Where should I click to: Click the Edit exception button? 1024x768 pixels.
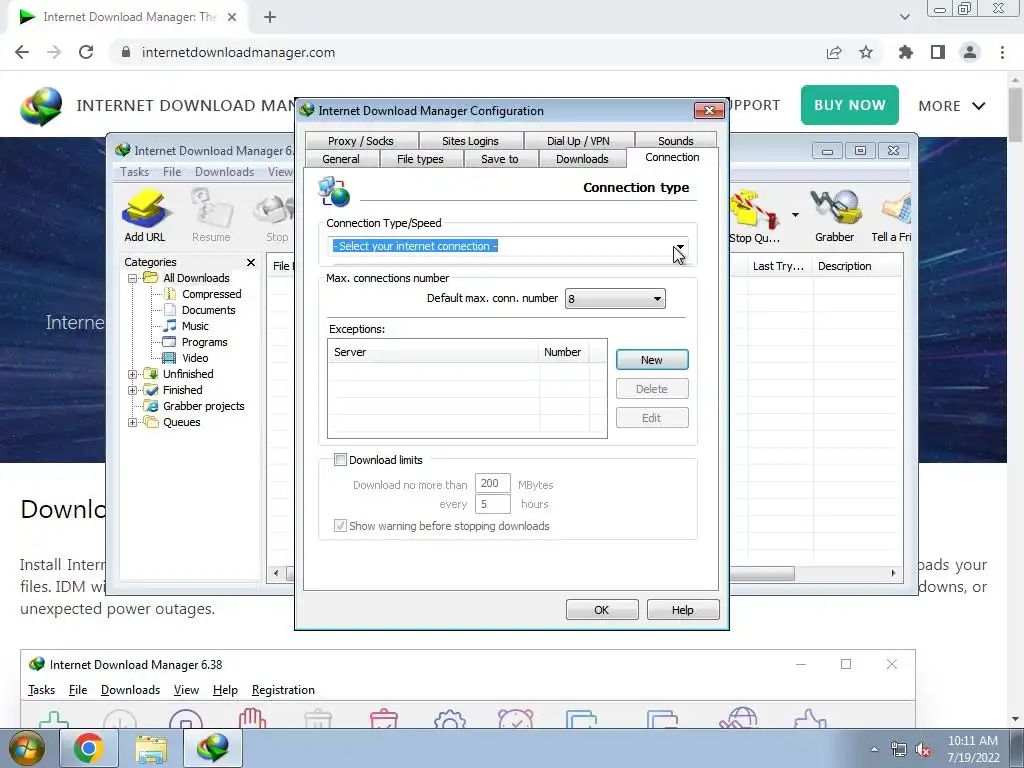click(x=652, y=418)
